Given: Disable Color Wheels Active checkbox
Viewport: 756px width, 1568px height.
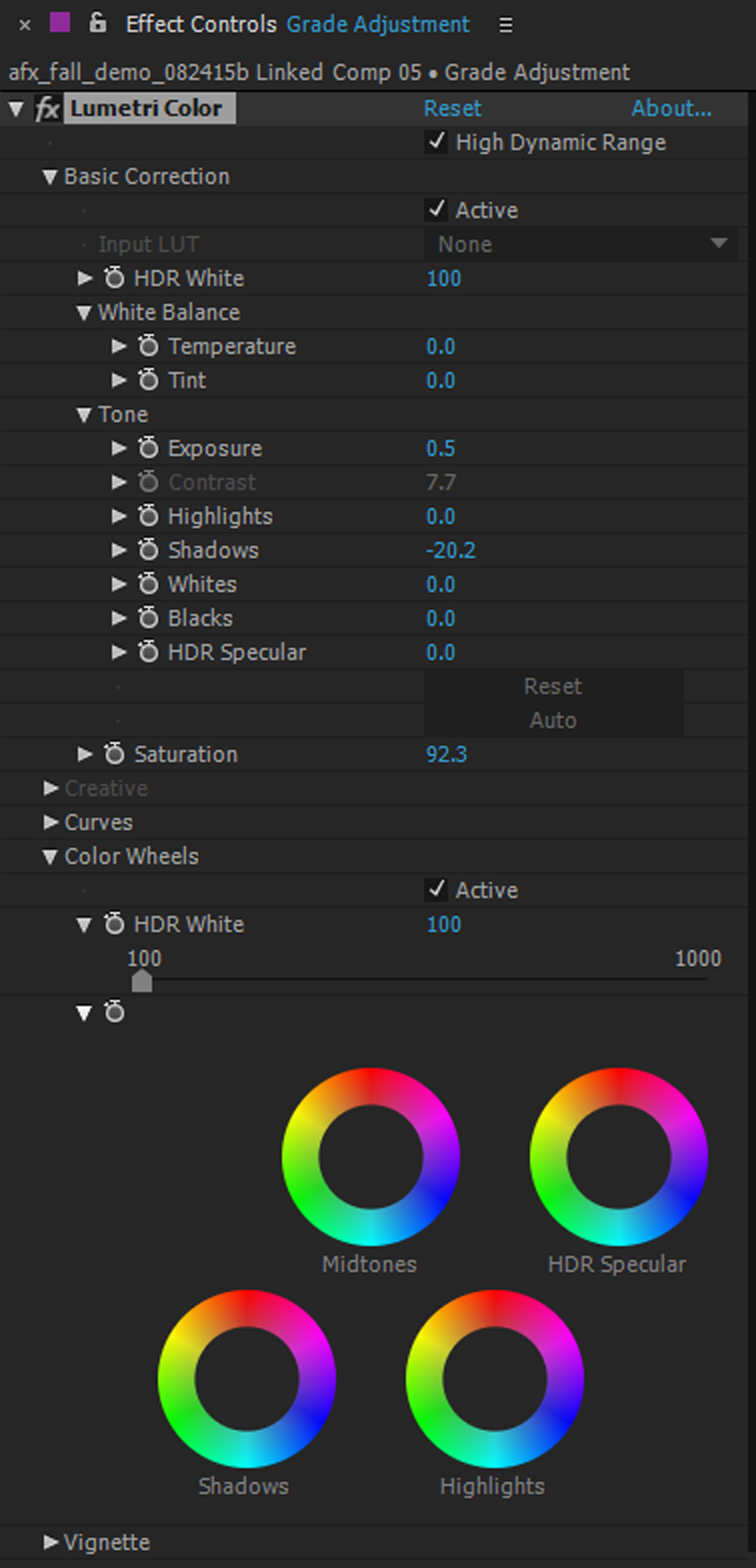Looking at the screenshot, I should tap(436, 890).
